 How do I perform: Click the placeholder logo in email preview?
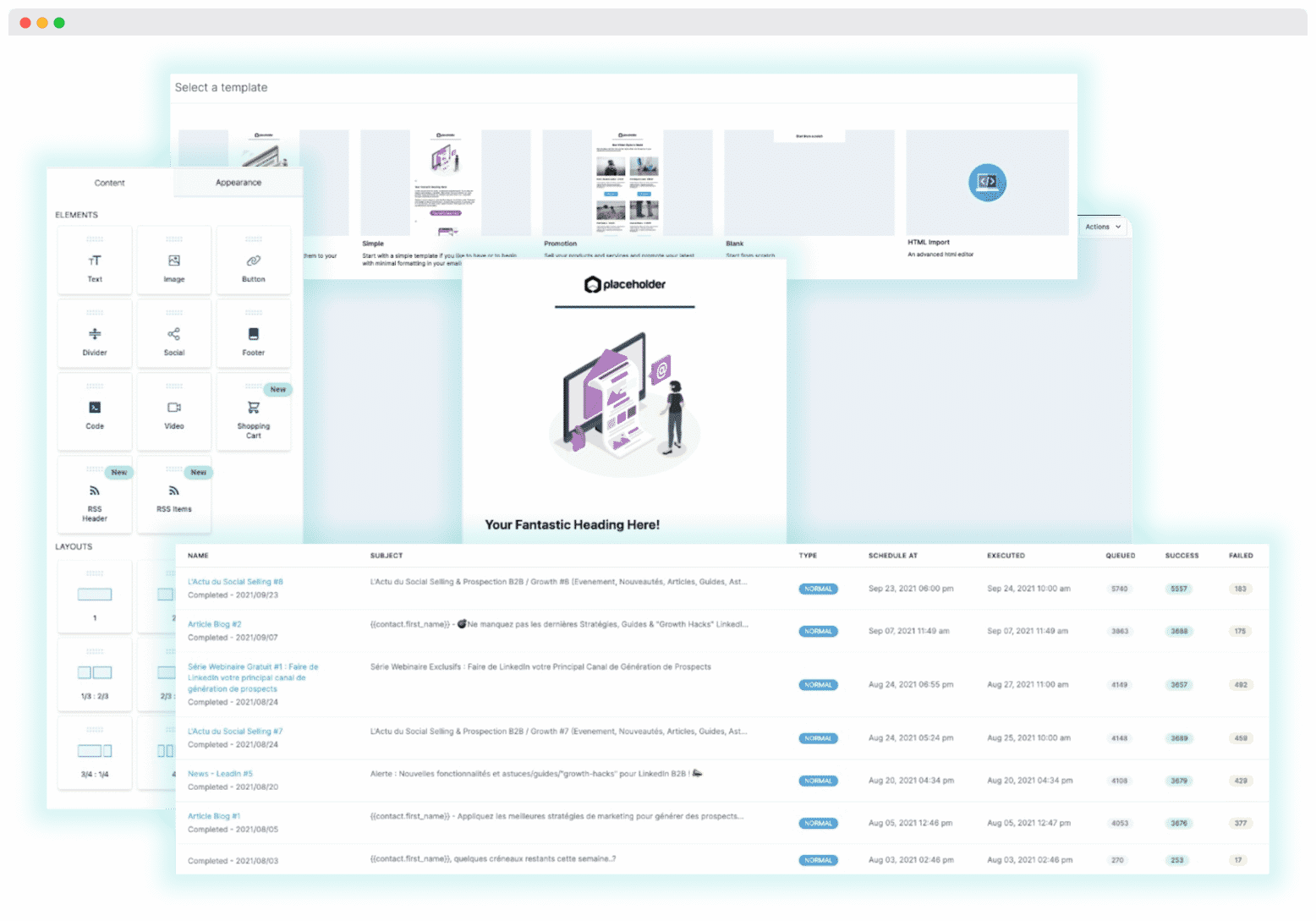(x=625, y=284)
